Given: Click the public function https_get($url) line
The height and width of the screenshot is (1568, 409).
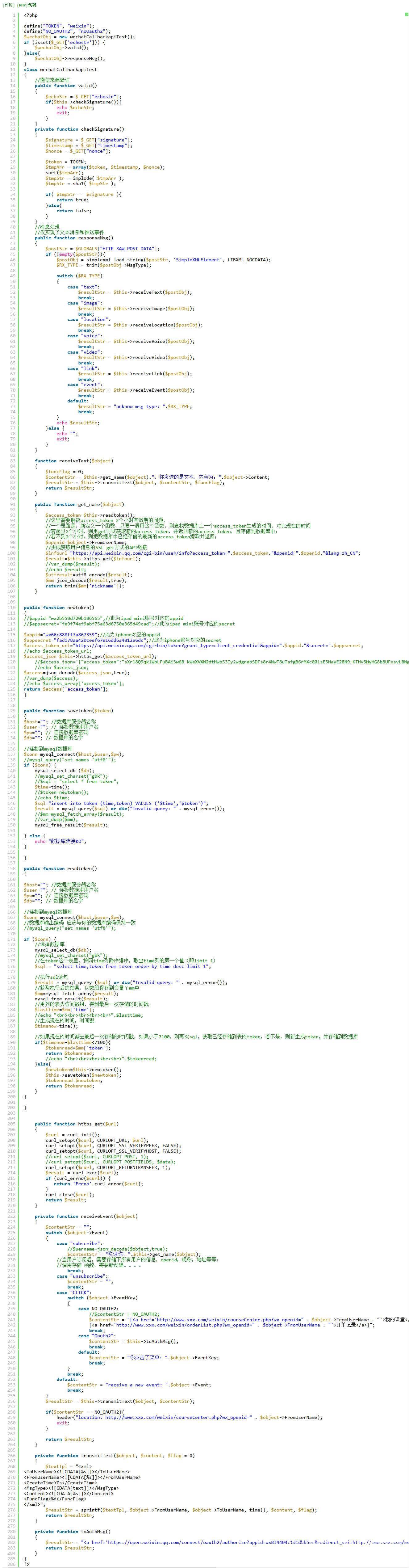Looking at the screenshot, I should click(x=77, y=1124).
